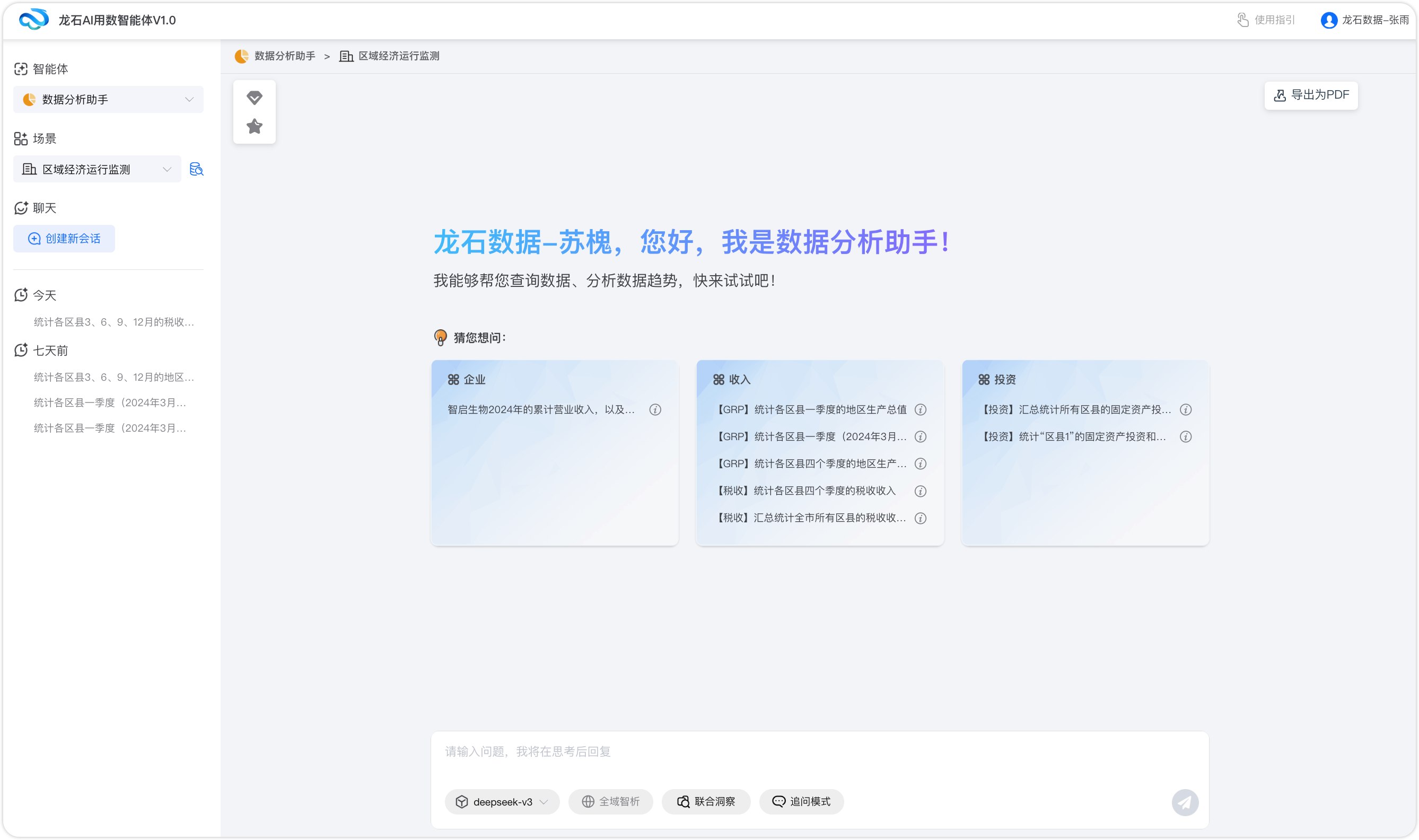The image size is (1419, 840).
Task: Expand the 区域经济运行监测 scene dropdown
Action: [97, 169]
